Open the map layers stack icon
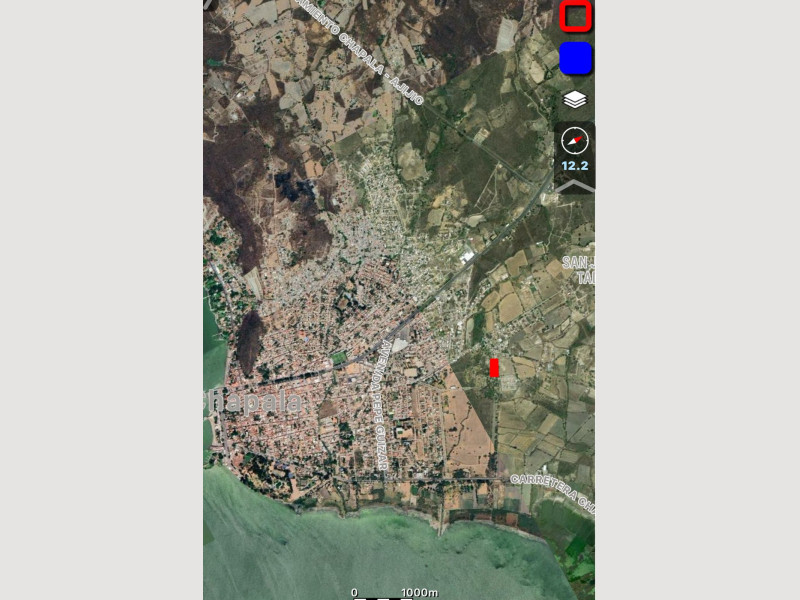The image size is (800, 600). click(574, 100)
